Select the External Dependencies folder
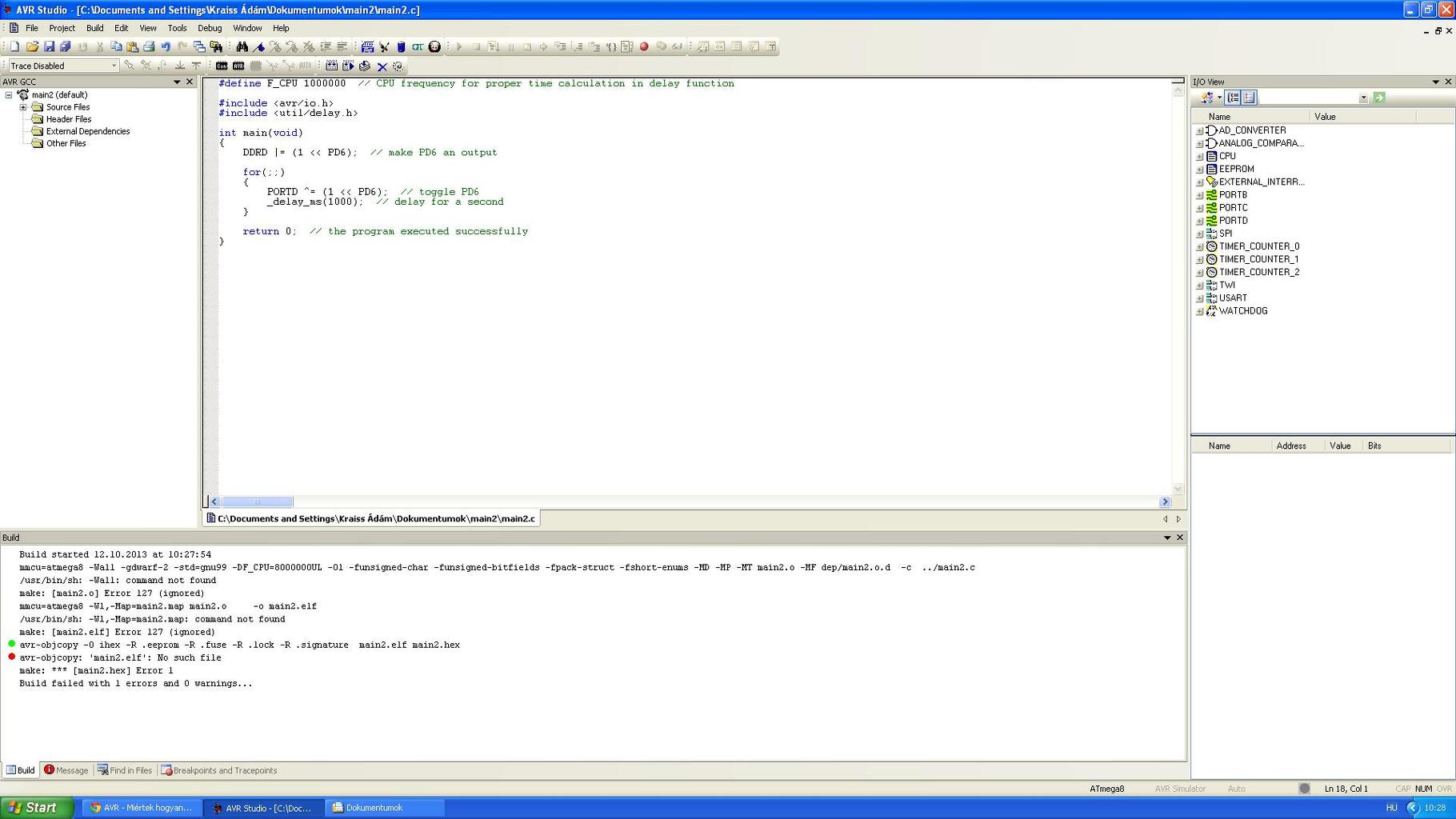 pos(87,131)
